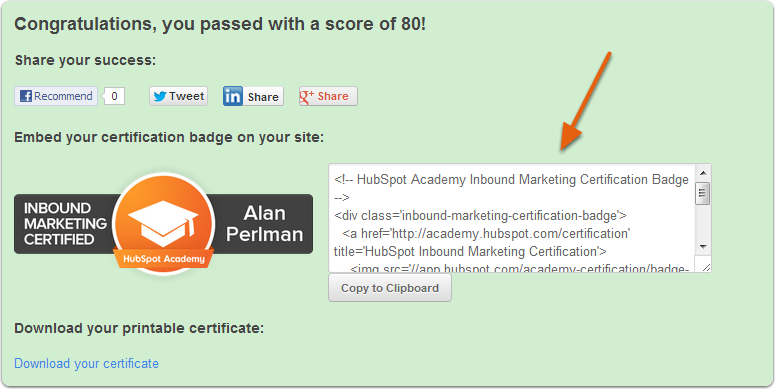Select the HubSpot Academy ribbon on badge

click(x=164, y=259)
